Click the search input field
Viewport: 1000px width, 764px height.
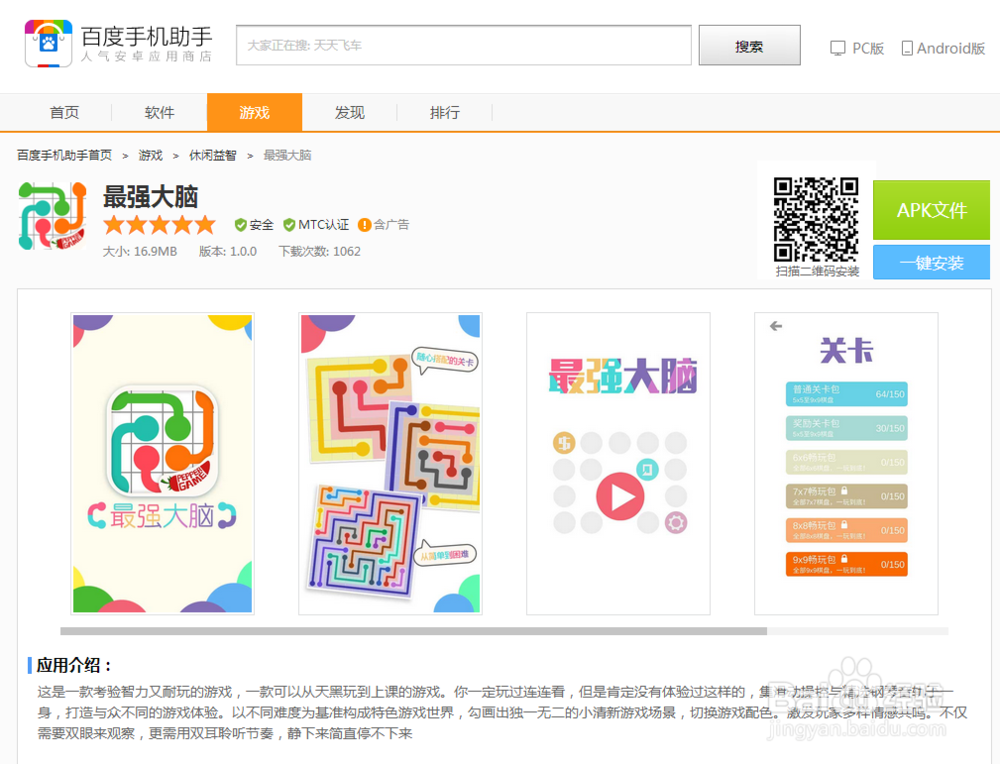[464, 45]
